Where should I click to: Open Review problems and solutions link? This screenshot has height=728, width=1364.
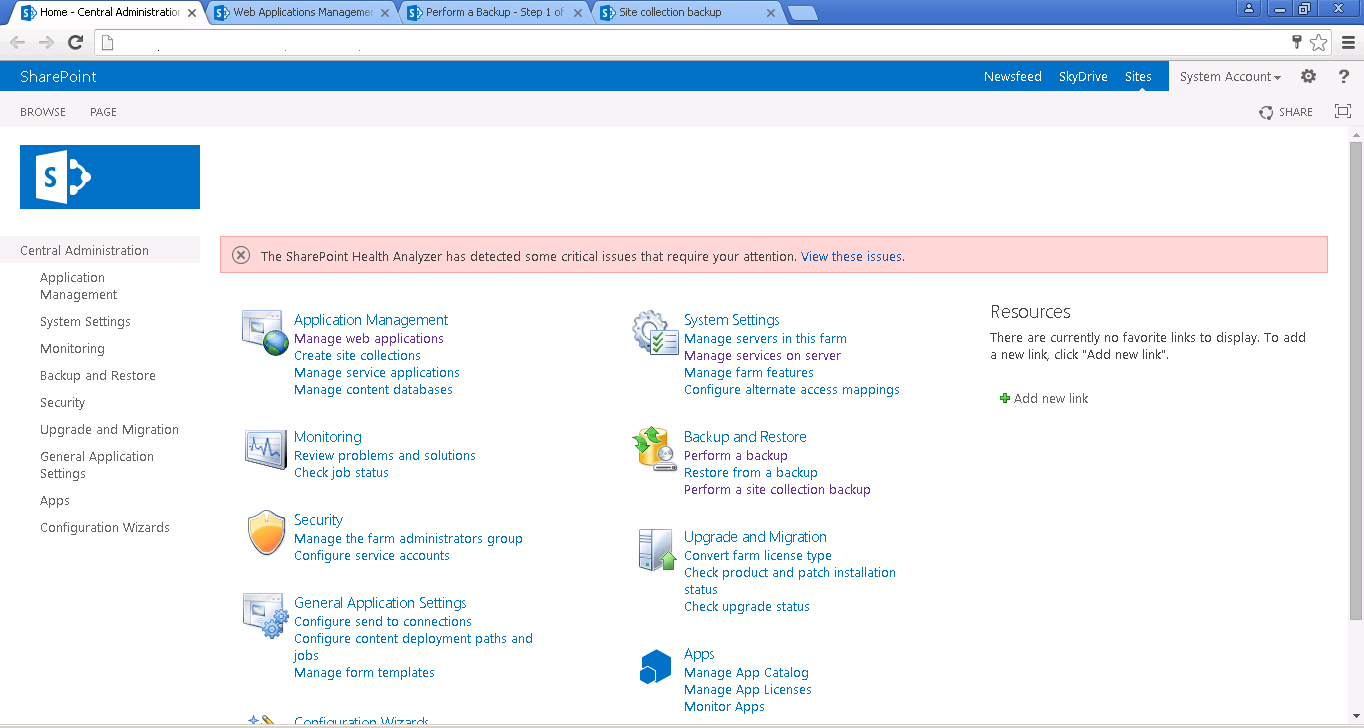coord(385,455)
